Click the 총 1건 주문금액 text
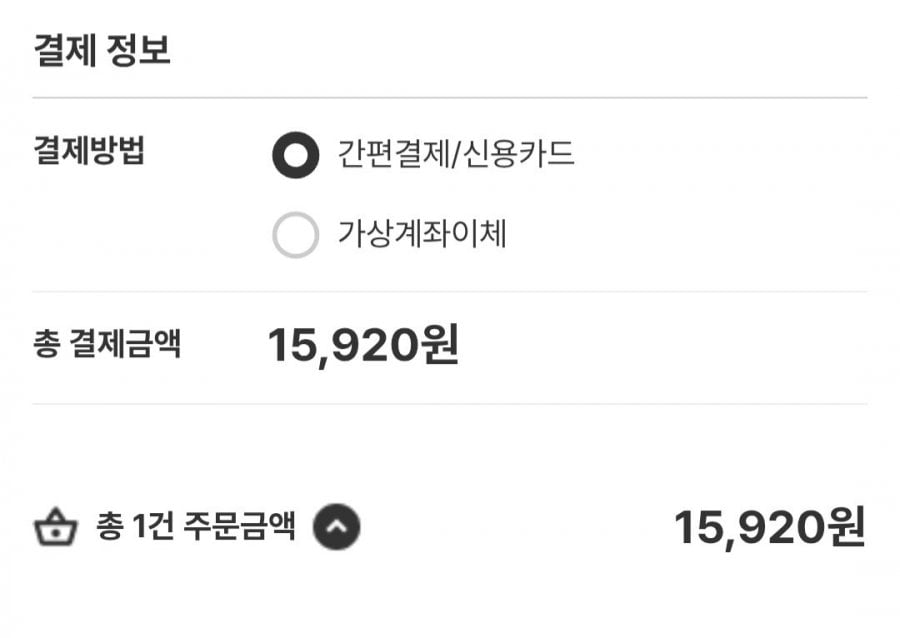The image size is (900, 638). 195,527
